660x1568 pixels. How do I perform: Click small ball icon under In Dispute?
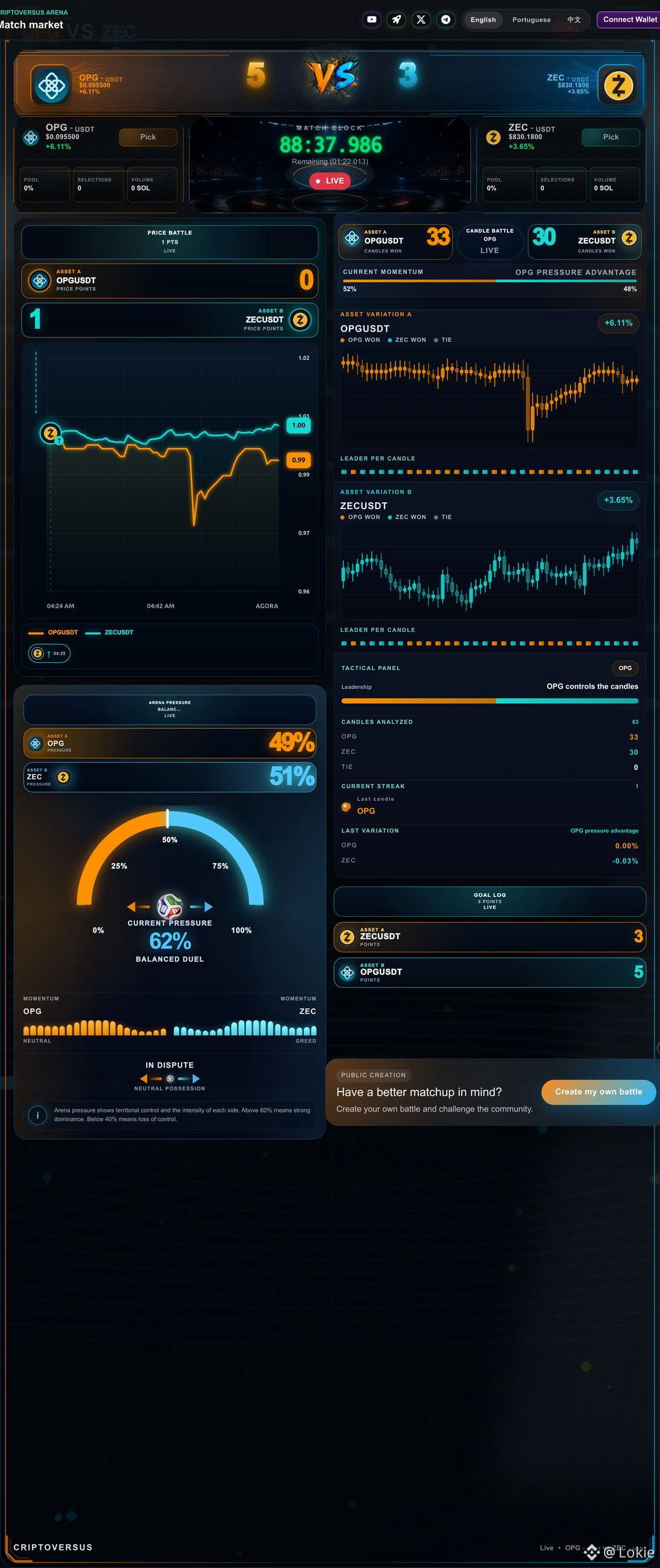(x=170, y=1079)
